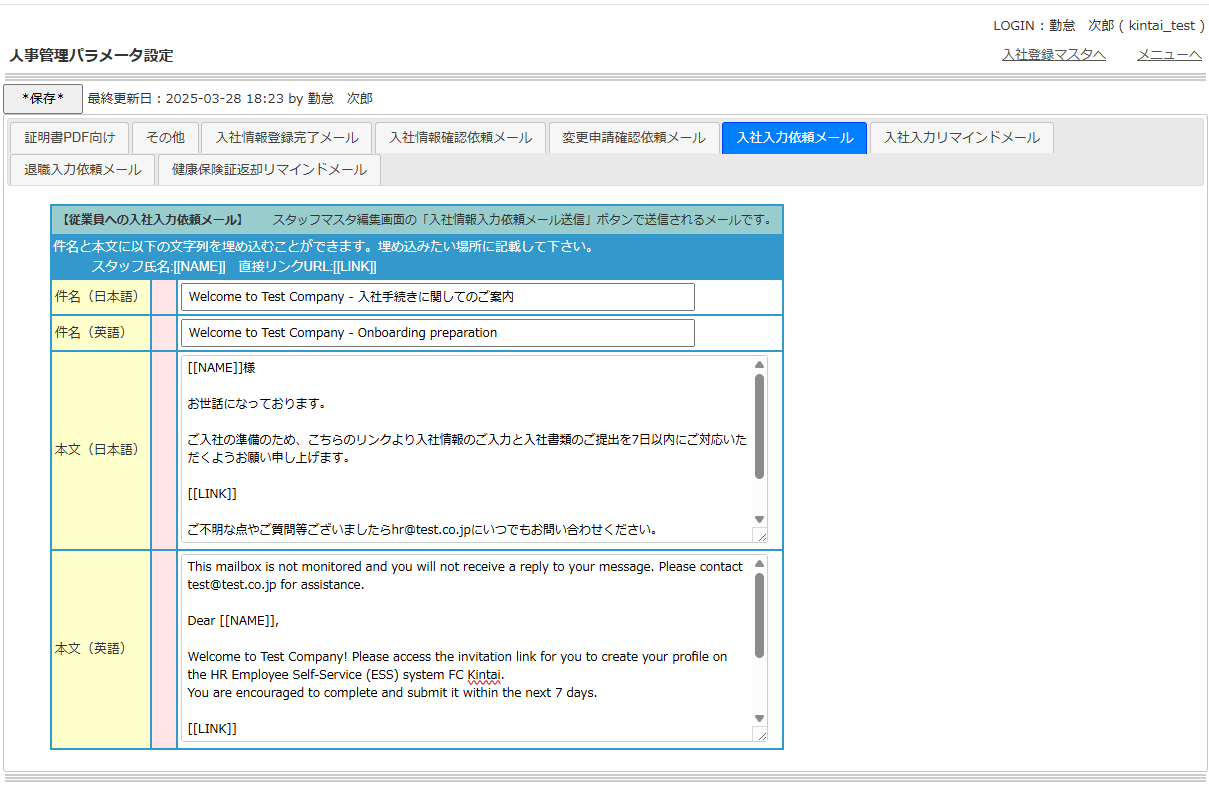Open the 入社登録マスタへ link
The image size is (1209, 789).
click(1053, 55)
